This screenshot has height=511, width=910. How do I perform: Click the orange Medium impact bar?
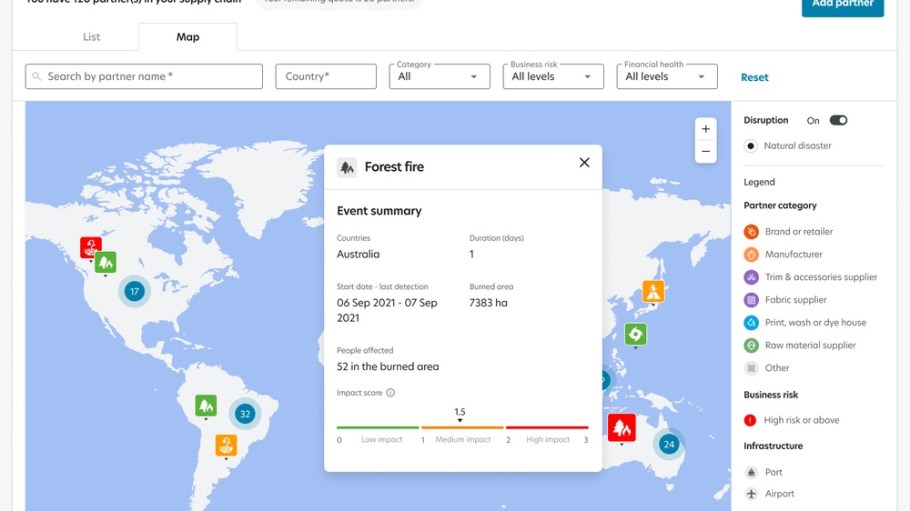[463, 427]
